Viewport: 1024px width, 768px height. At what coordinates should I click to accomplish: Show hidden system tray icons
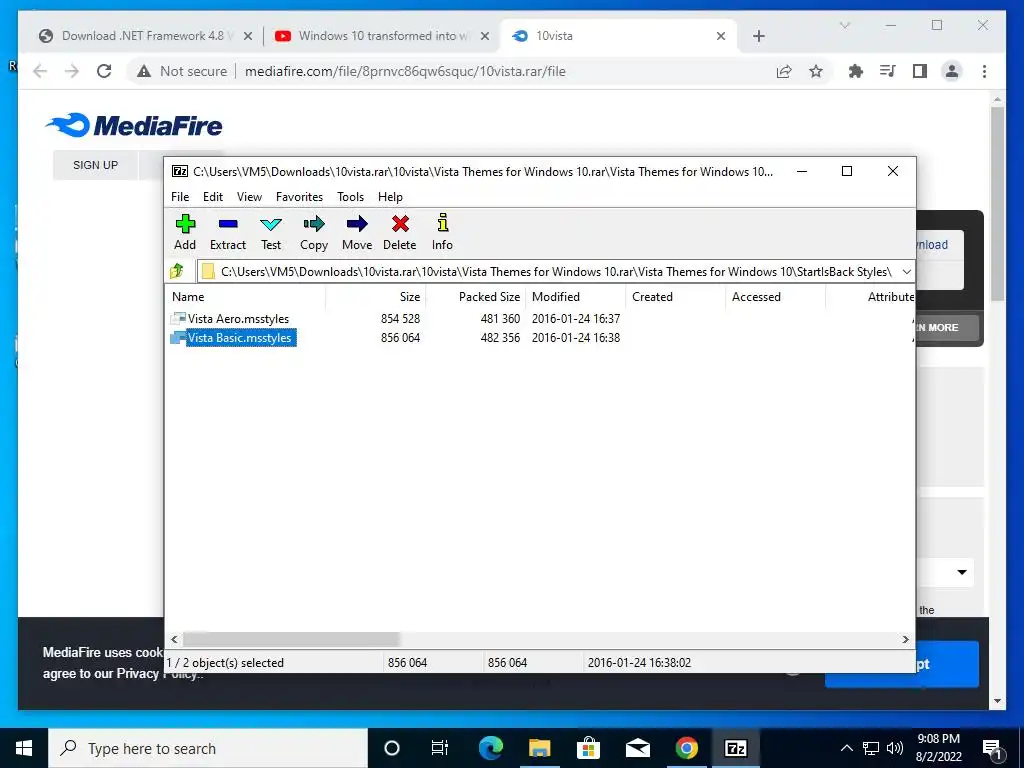846,748
